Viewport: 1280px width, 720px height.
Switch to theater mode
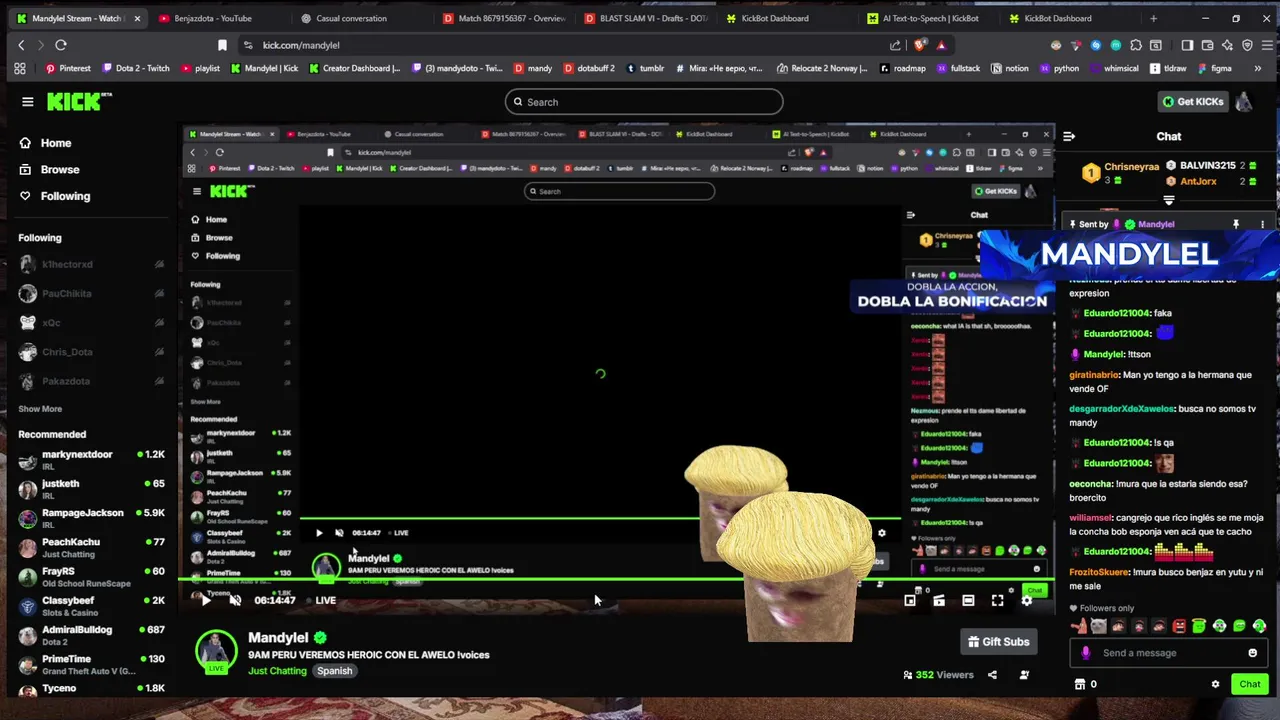[x=968, y=600]
